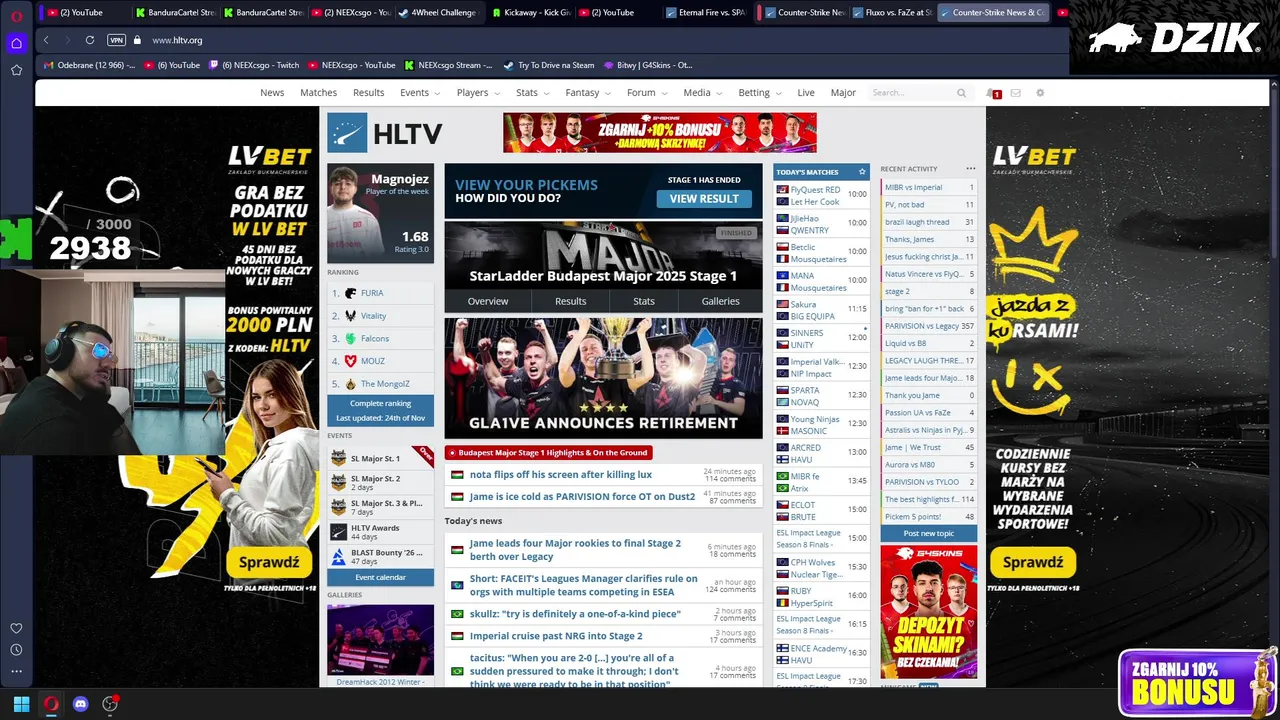Go back with the browser back arrow
Viewport: 1280px width, 720px height.
point(46,40)
